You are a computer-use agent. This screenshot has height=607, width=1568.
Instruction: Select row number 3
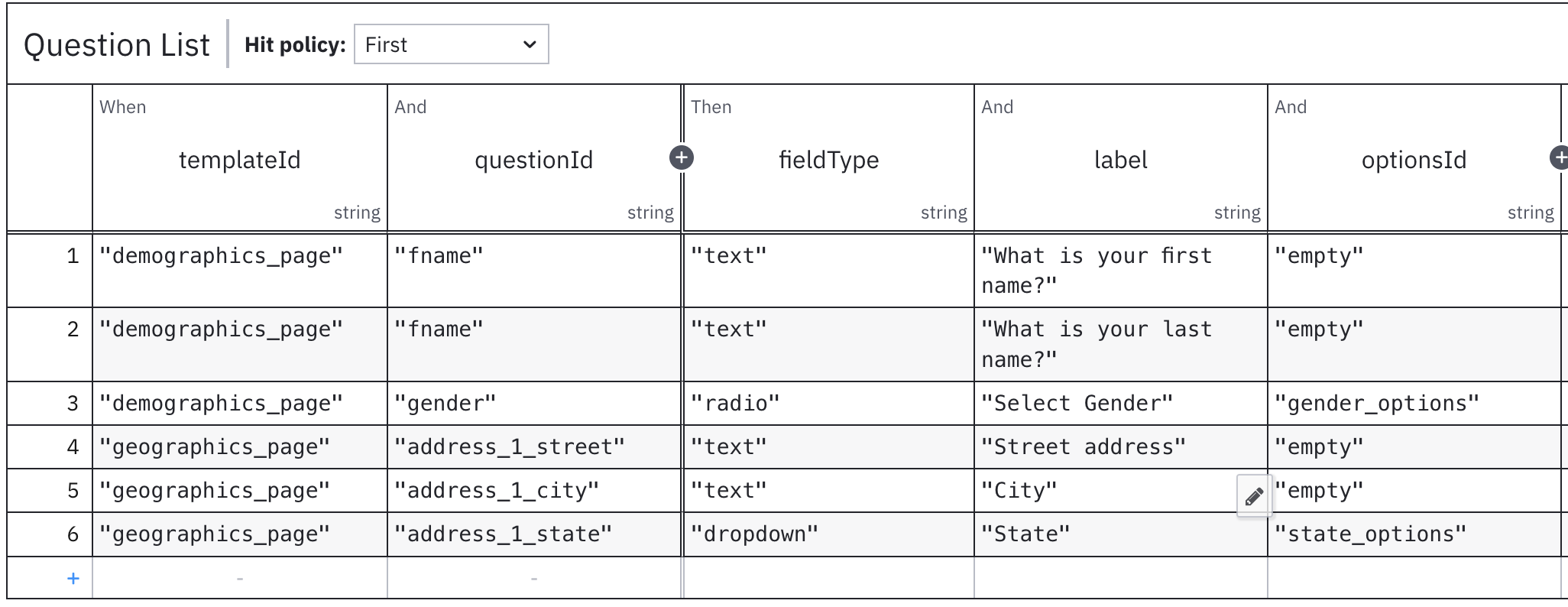pos(50,403)
